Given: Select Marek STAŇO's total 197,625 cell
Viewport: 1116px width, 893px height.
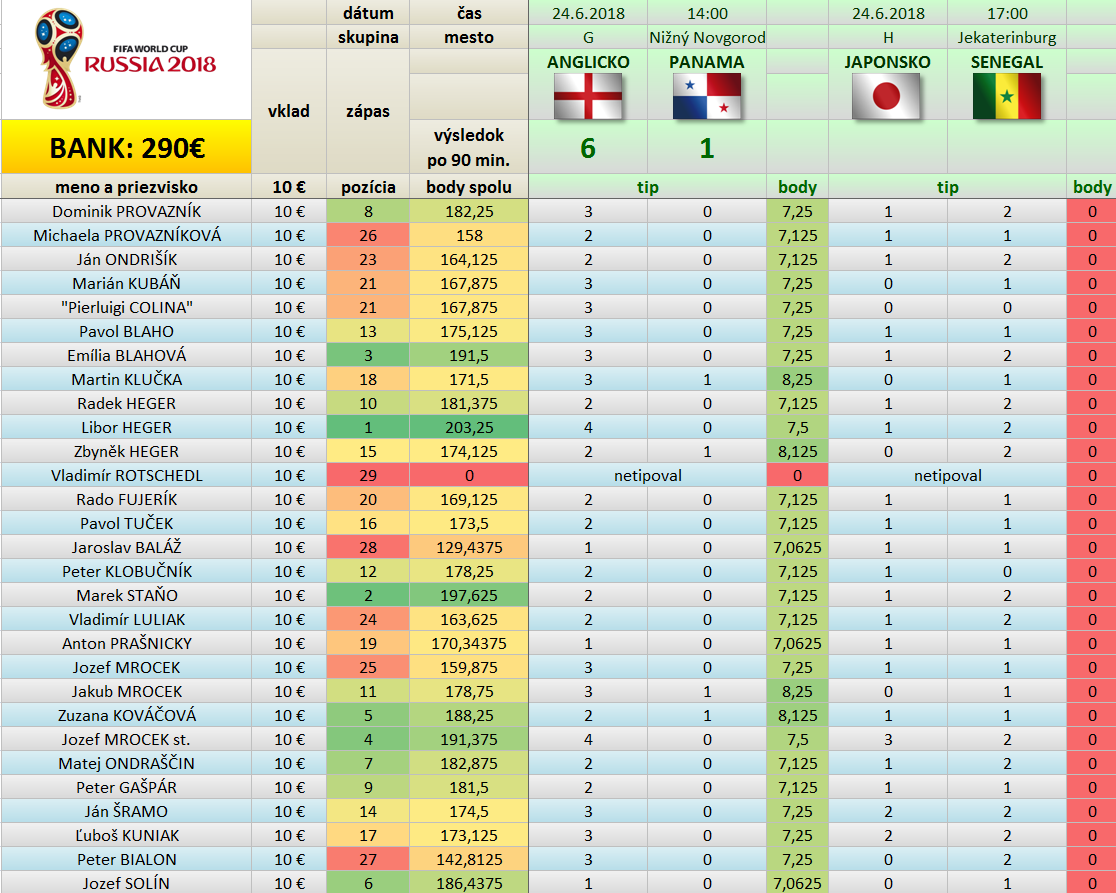Looking at the screenshot, I should point(468,595).
